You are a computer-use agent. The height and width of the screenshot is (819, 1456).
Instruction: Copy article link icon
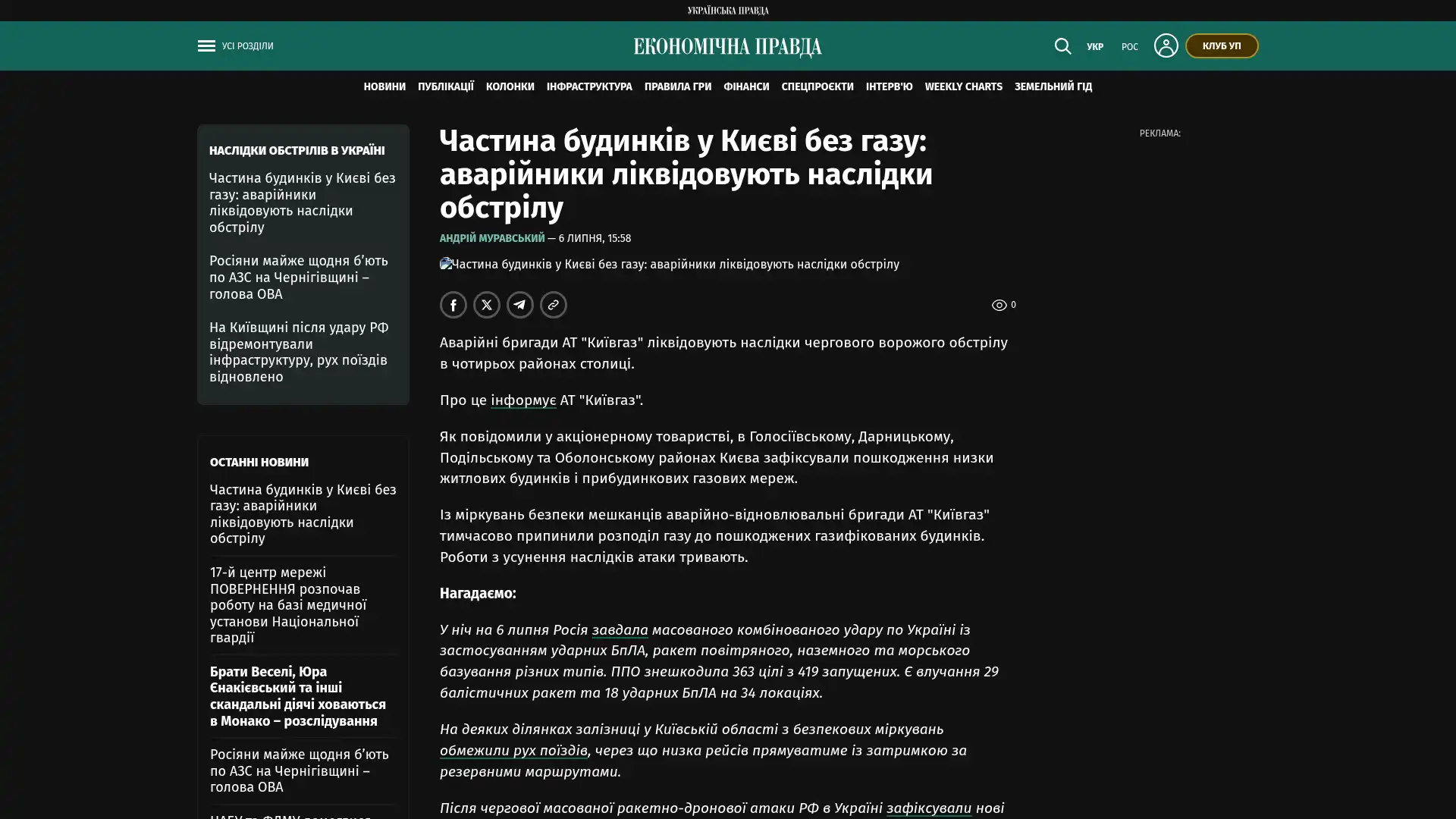[x=554, y=305]
